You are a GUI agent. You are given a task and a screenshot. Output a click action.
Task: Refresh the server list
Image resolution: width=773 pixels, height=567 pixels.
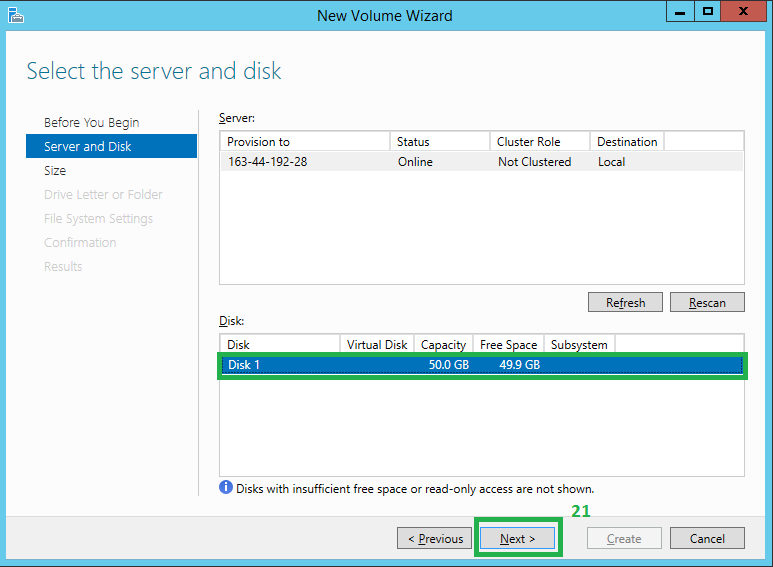click(625, 302)
